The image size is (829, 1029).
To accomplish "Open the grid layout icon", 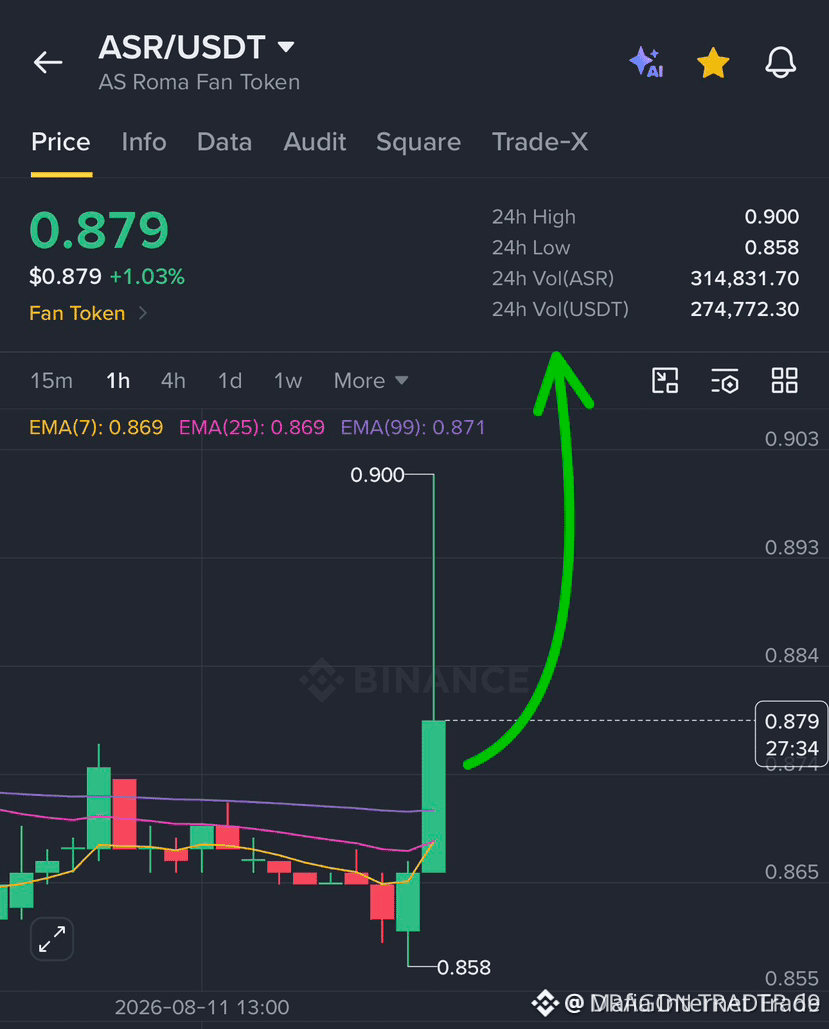I will [x=784, y=381].
